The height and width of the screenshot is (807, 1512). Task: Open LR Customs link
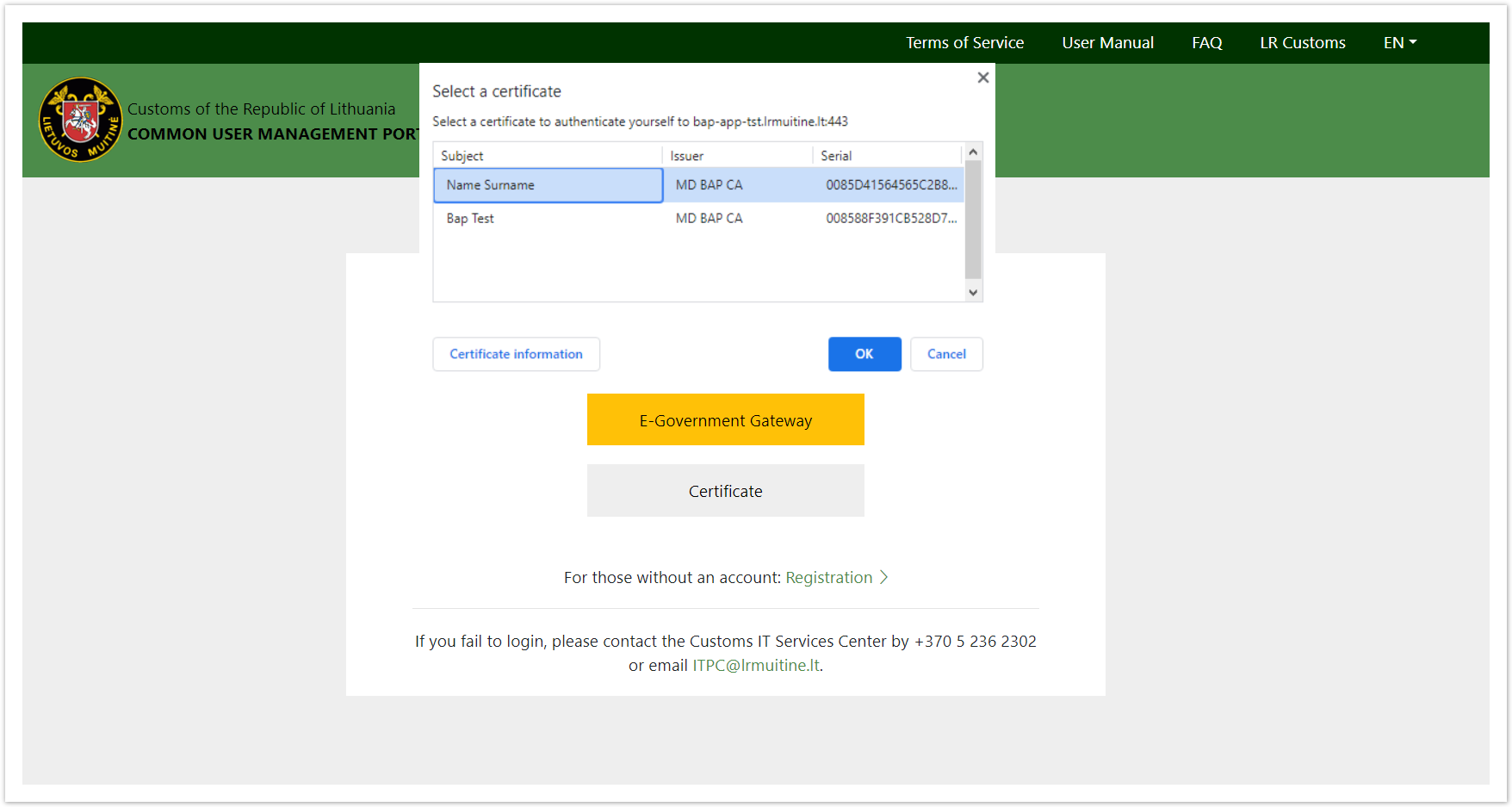(x=1302, y=42)
